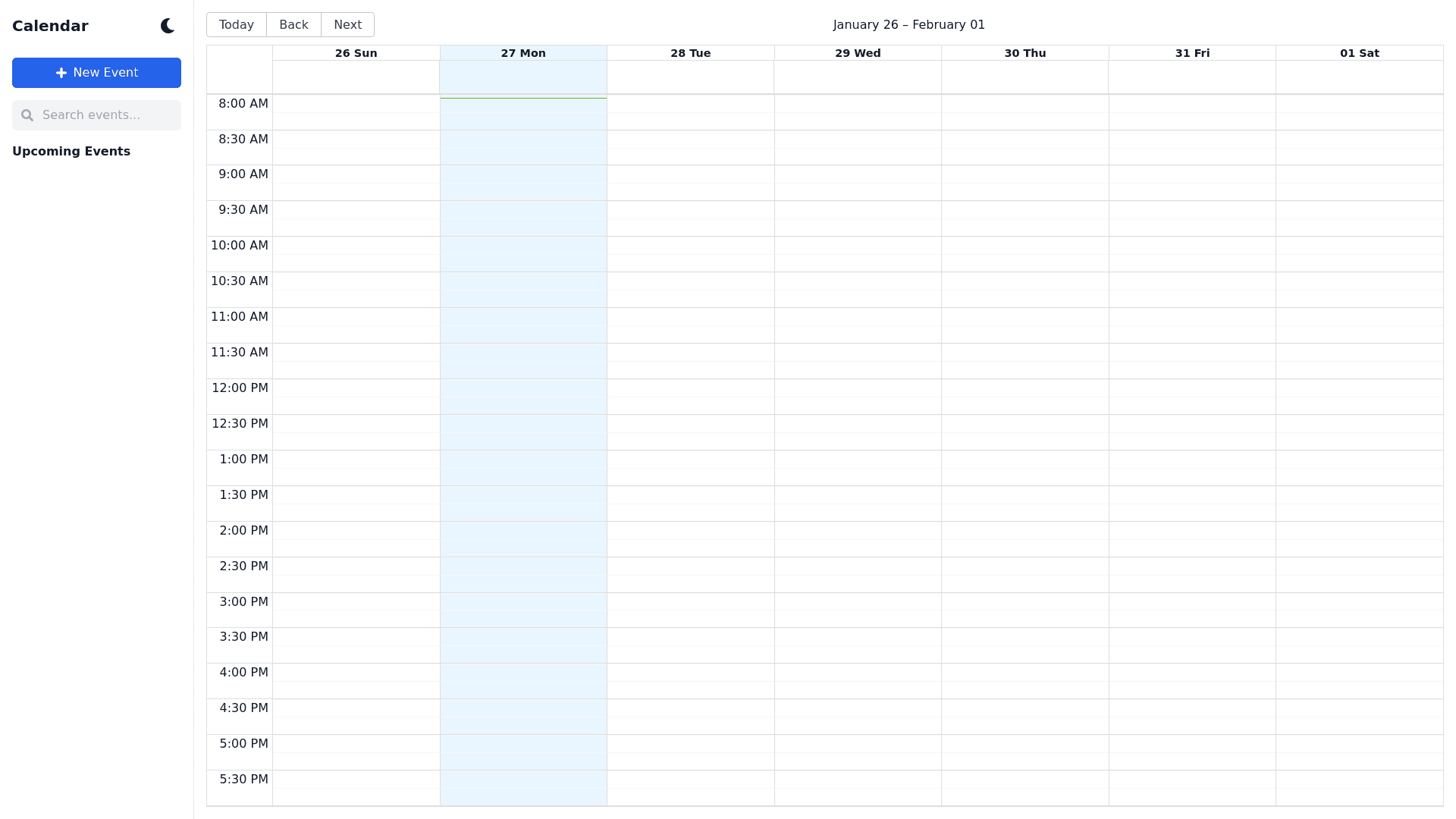
Task: Open the 31 Fri day header
Action: click(1192, 53)
